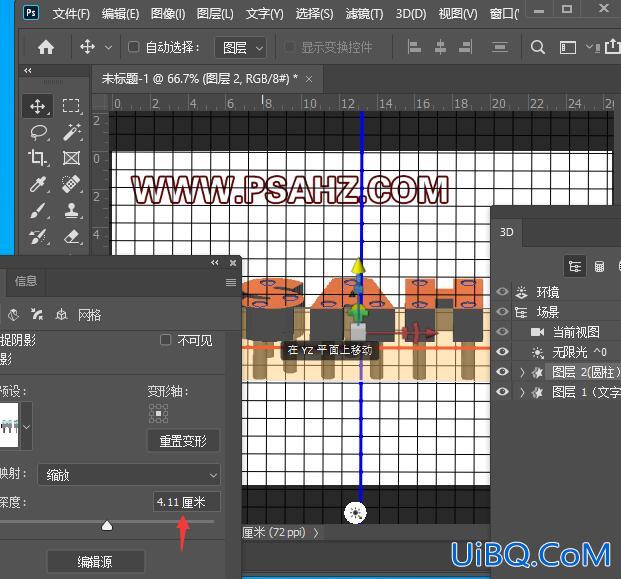Select the Spot Healing Brush tool
This screenshot has width=621, height=579.
coord(71,184)
